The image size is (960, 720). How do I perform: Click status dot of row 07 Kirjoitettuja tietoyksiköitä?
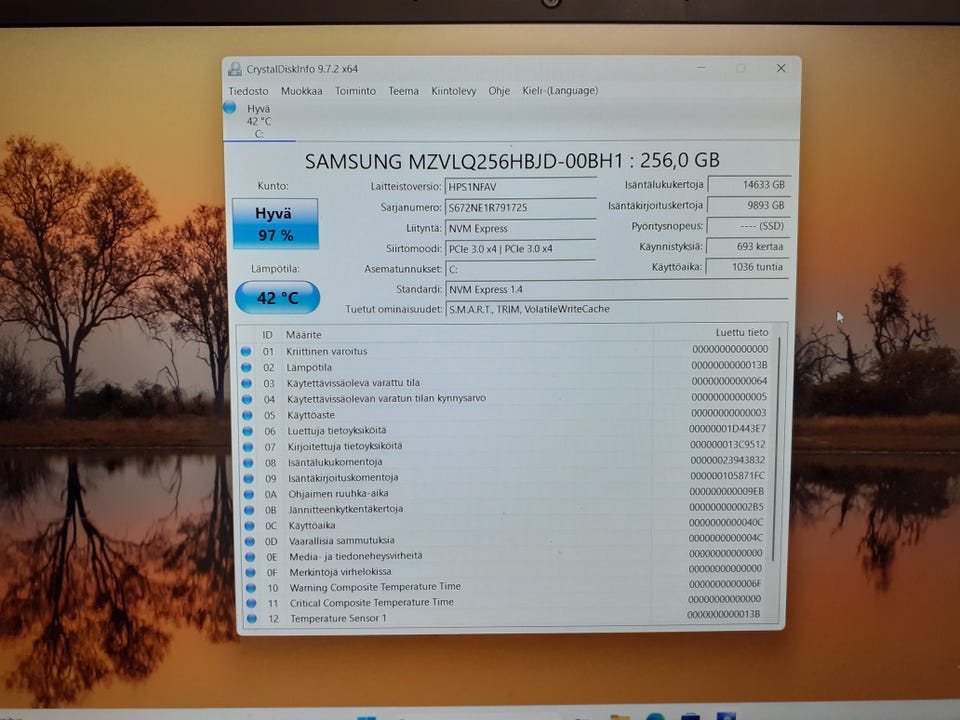click(x=248, y=447)
